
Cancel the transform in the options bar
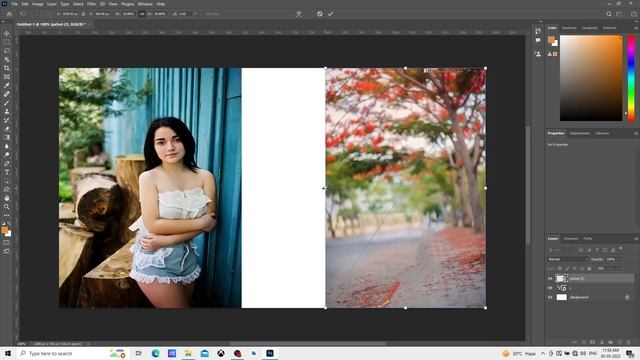click(320, 14)
